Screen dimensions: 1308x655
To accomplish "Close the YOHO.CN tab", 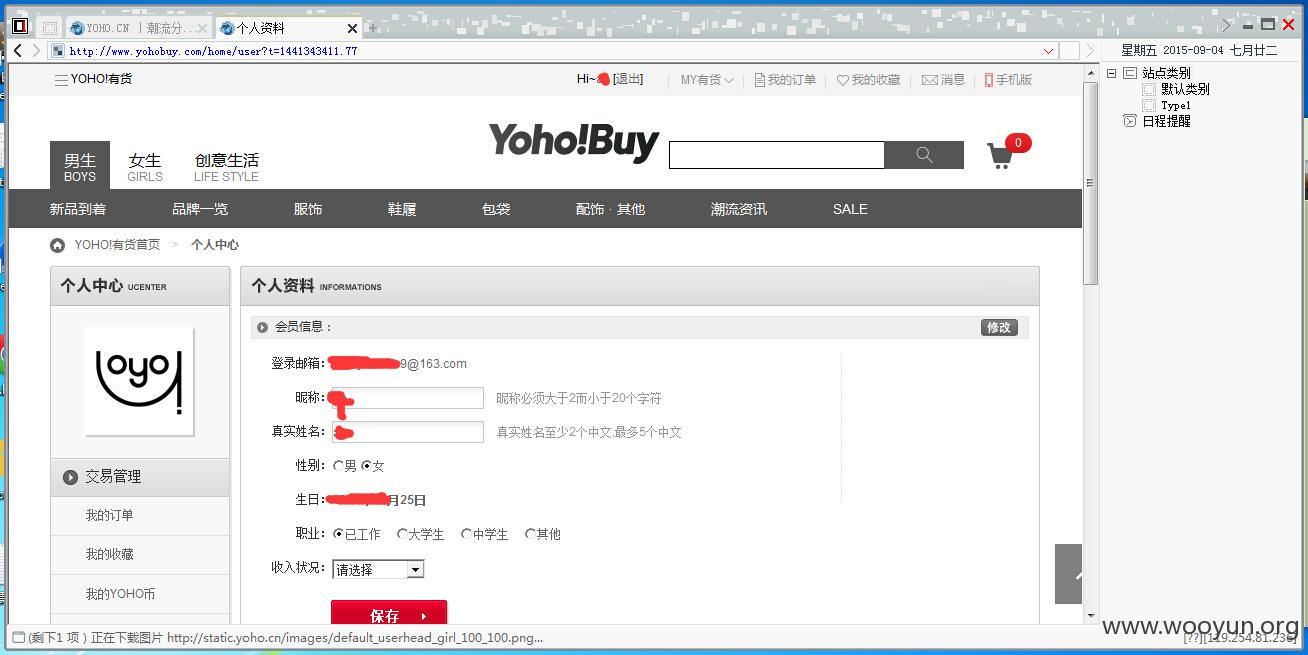I will [203, 28].
